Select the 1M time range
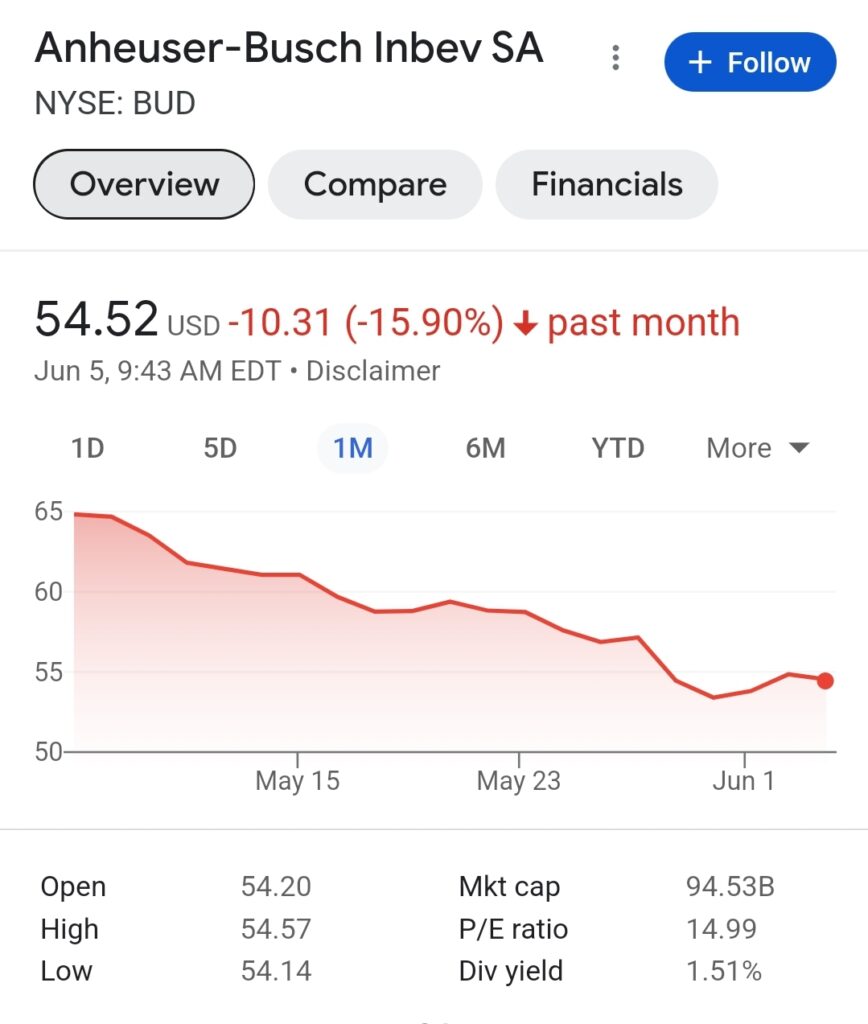The image size is (868, 1024). (353, 448)
